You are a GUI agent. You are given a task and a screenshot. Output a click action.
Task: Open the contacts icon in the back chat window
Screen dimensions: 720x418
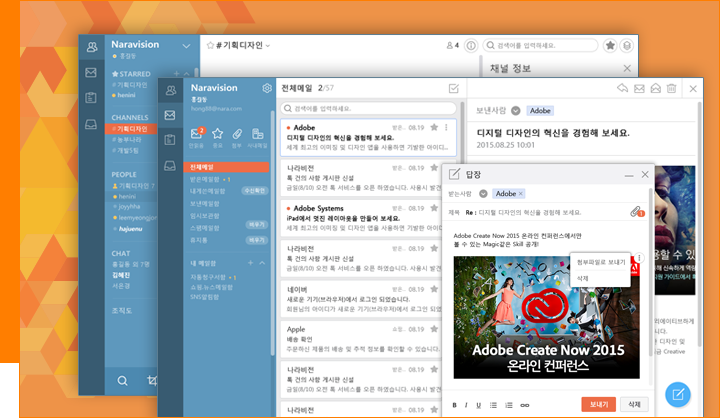coord(92,47)
